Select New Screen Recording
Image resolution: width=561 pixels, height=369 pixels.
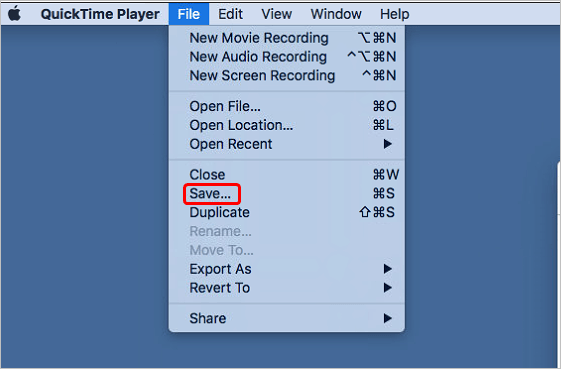click(287, 76)
